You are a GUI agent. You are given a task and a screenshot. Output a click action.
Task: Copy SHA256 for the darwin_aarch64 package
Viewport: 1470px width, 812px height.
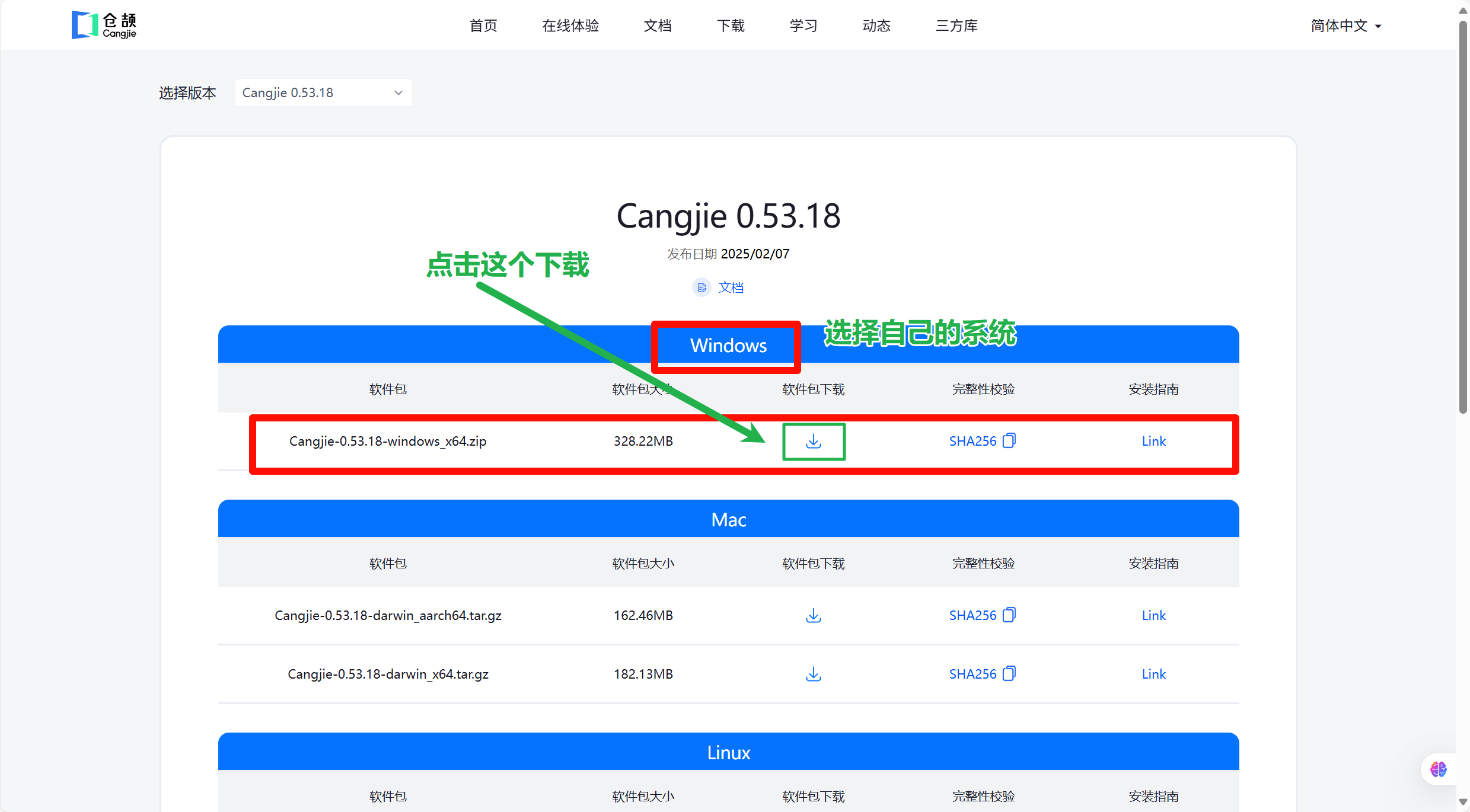pos(1009,615)
